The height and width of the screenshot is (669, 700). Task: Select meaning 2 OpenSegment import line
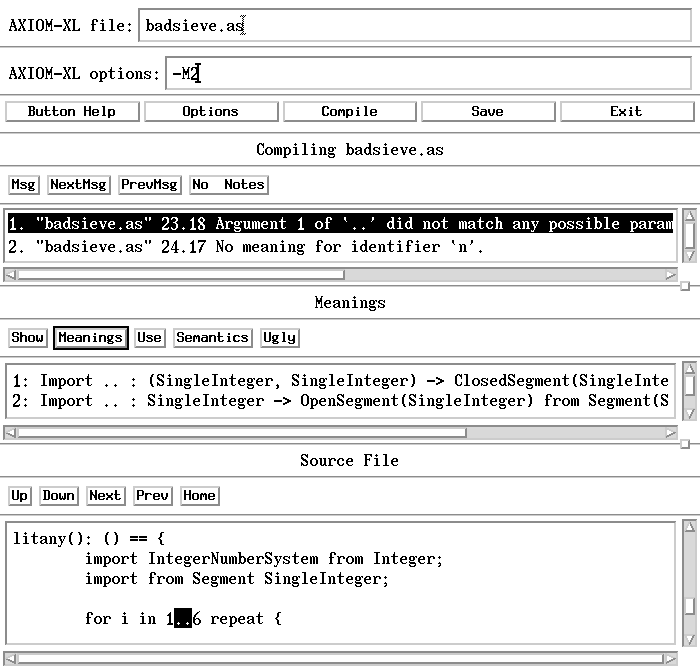[x=340, y=401]
